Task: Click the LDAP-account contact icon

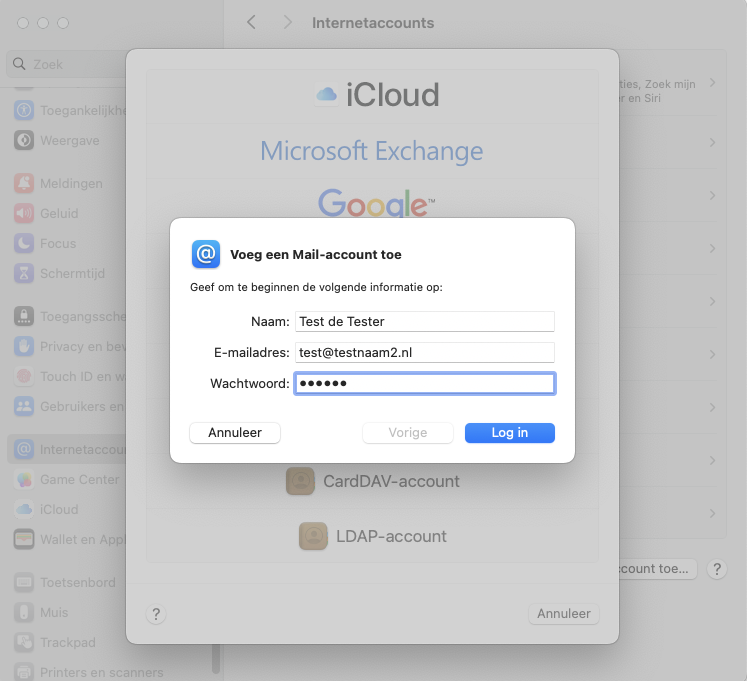Action: (x=313, y=536)
